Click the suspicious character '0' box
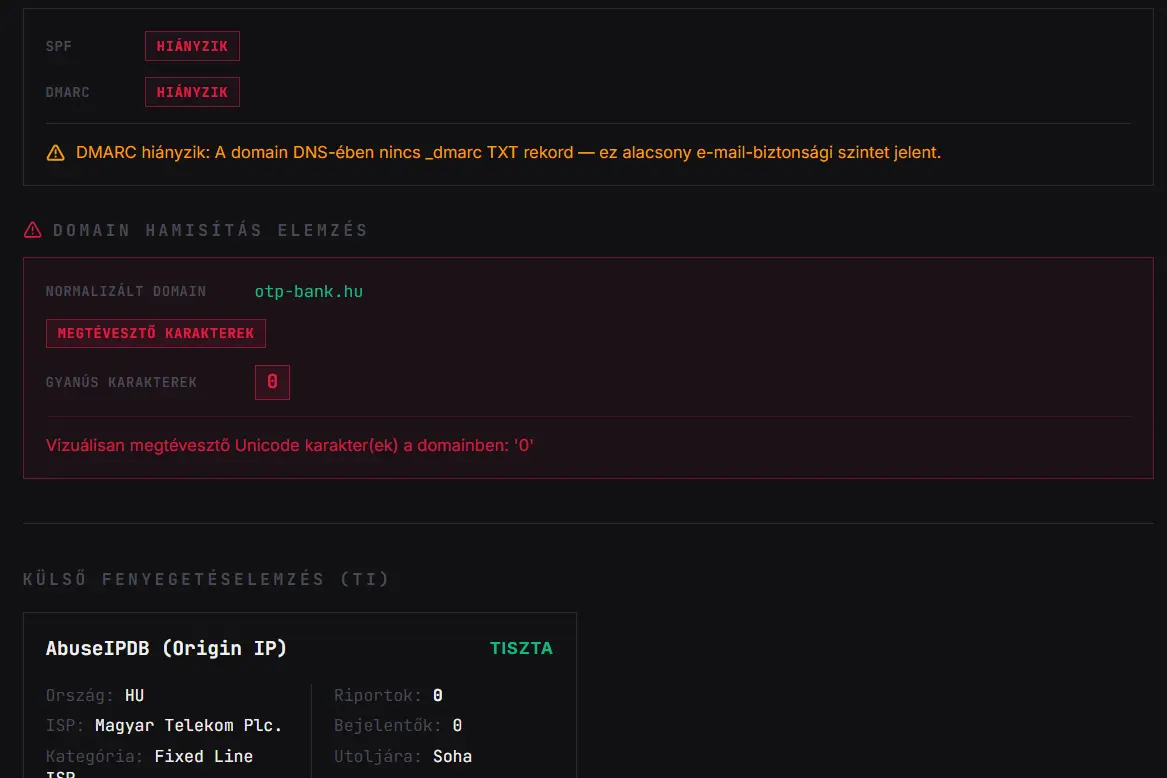This screenshot has width=1167, height=778. [272, 382]
